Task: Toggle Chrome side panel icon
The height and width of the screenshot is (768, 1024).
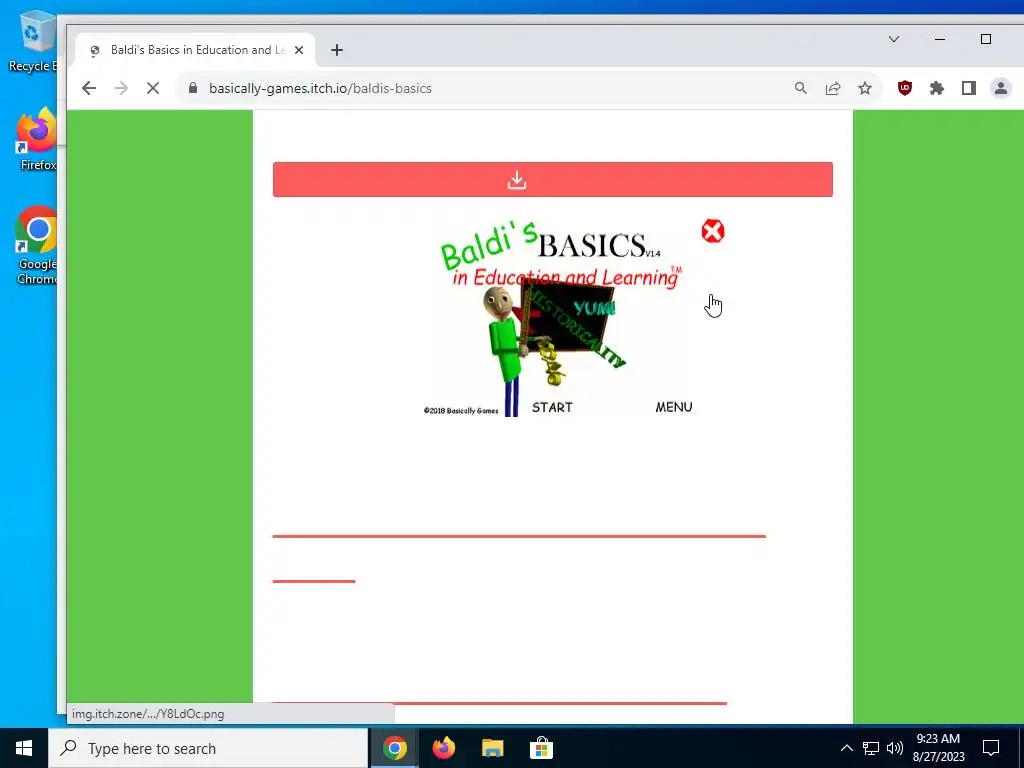Action: pyautogui.click(x=968, y=88)
